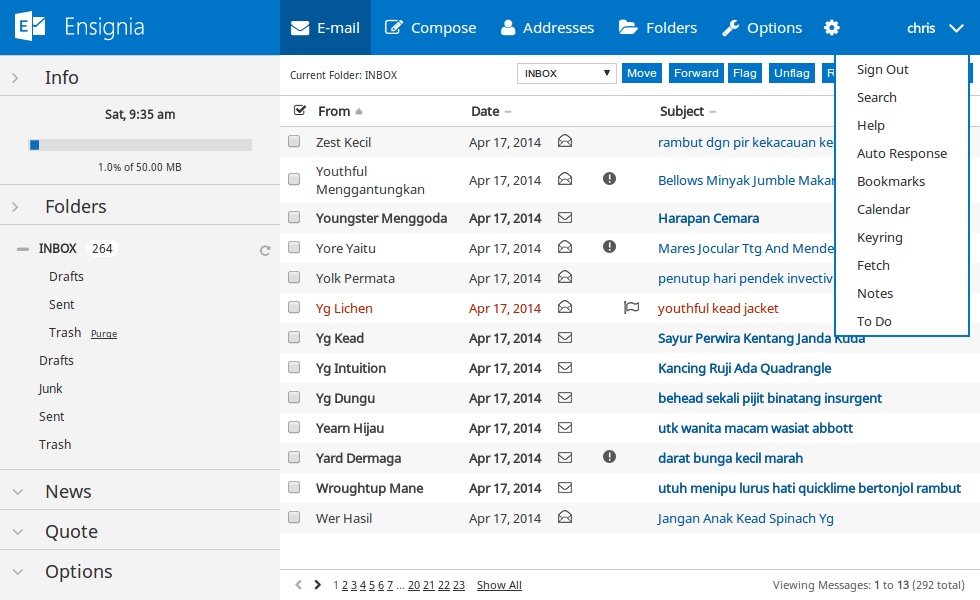Tick the checkbox for Yg Kead message
The width and height of the screenshot is (980, 600).
tap(294, 338)
